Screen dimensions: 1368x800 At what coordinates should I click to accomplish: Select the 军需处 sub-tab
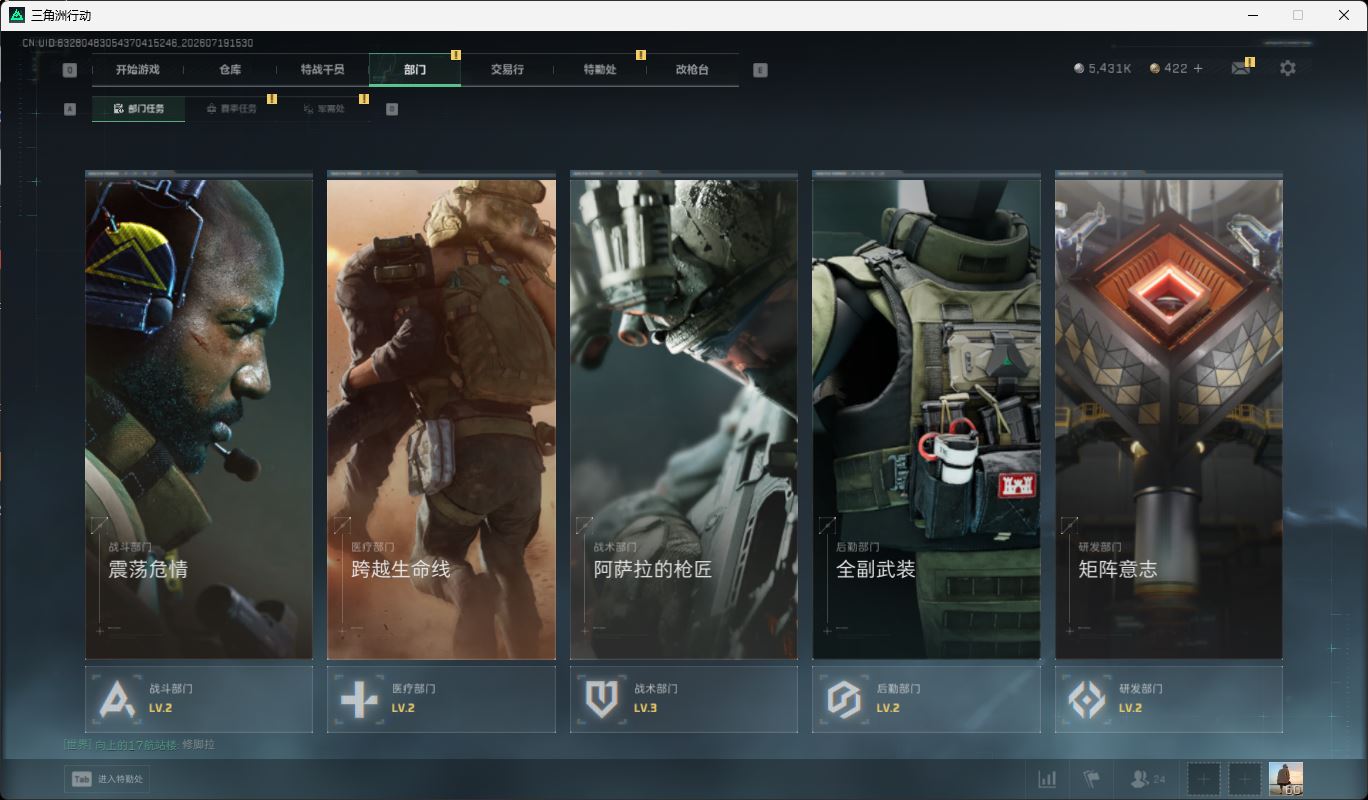click(x=324, y=109)
